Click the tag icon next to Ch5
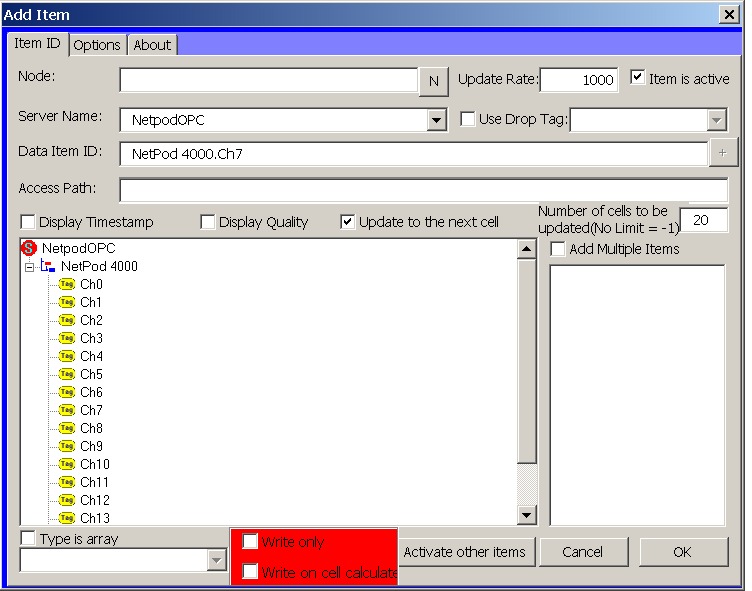The width and height of the screenshot is (752, 591). [67, 374]
